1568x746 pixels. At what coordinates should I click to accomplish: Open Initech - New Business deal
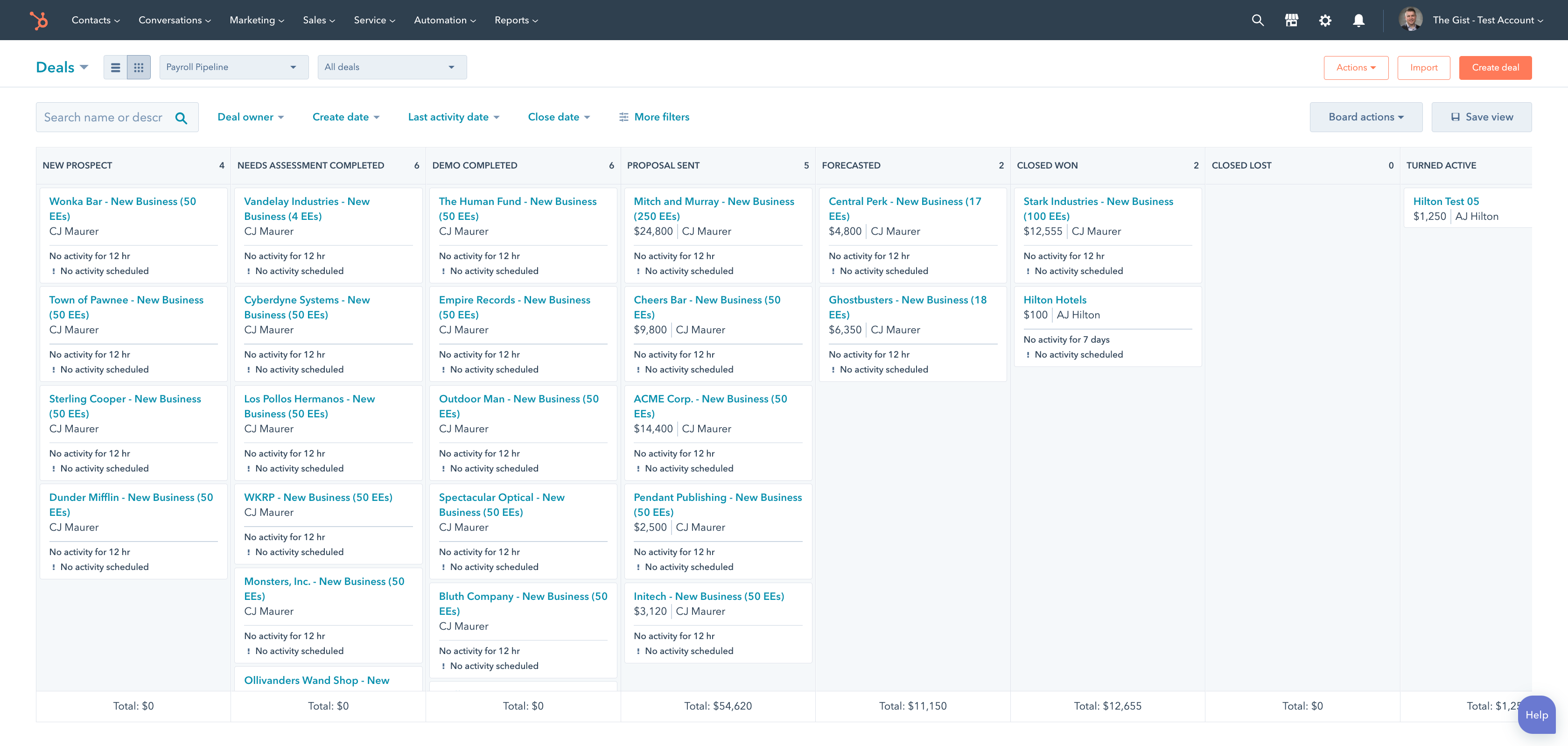pyautogui.click(x=708, y=596)
